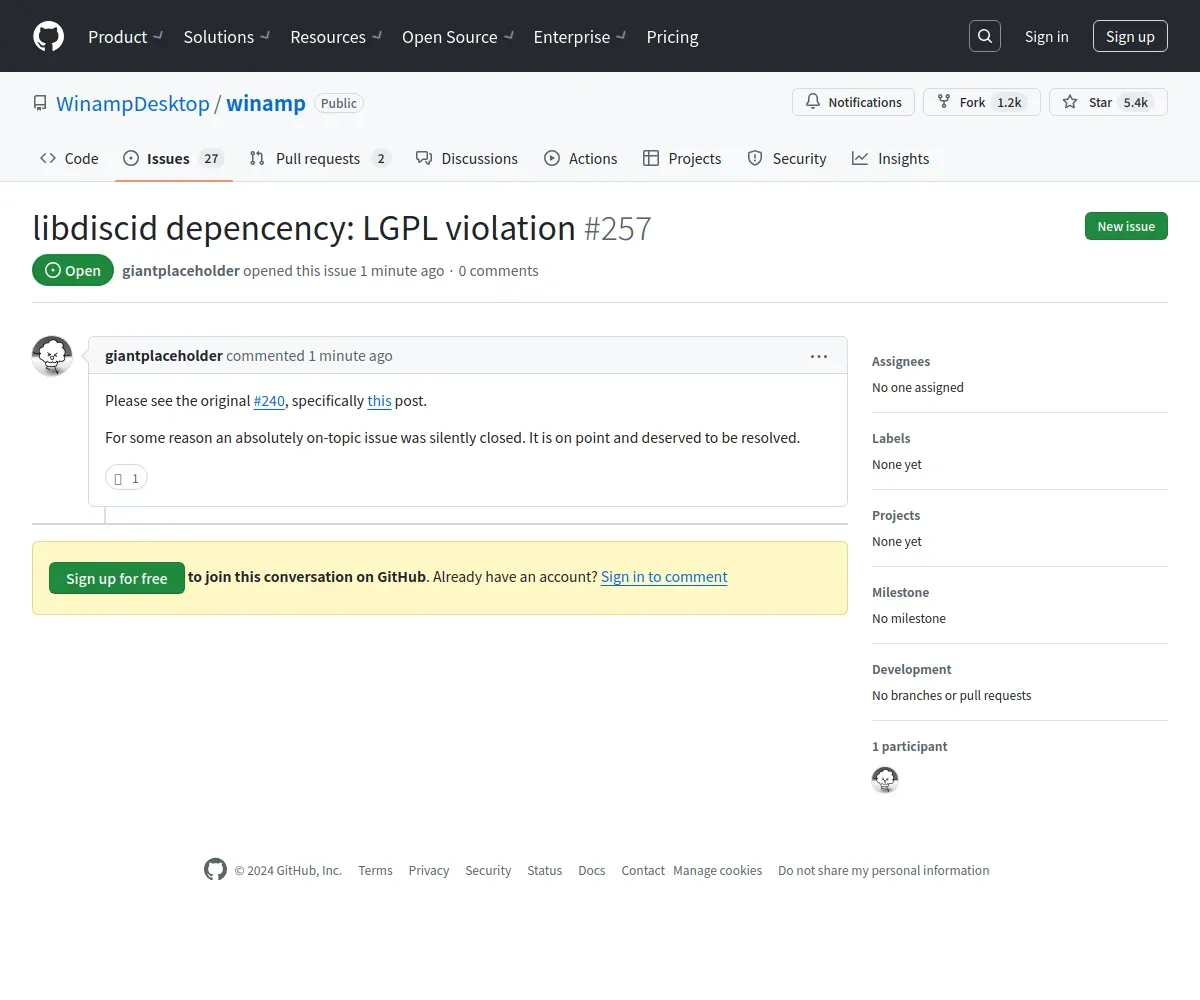
Task: Click the fork icon in Fork button
Action: click(x=943, y=102)
